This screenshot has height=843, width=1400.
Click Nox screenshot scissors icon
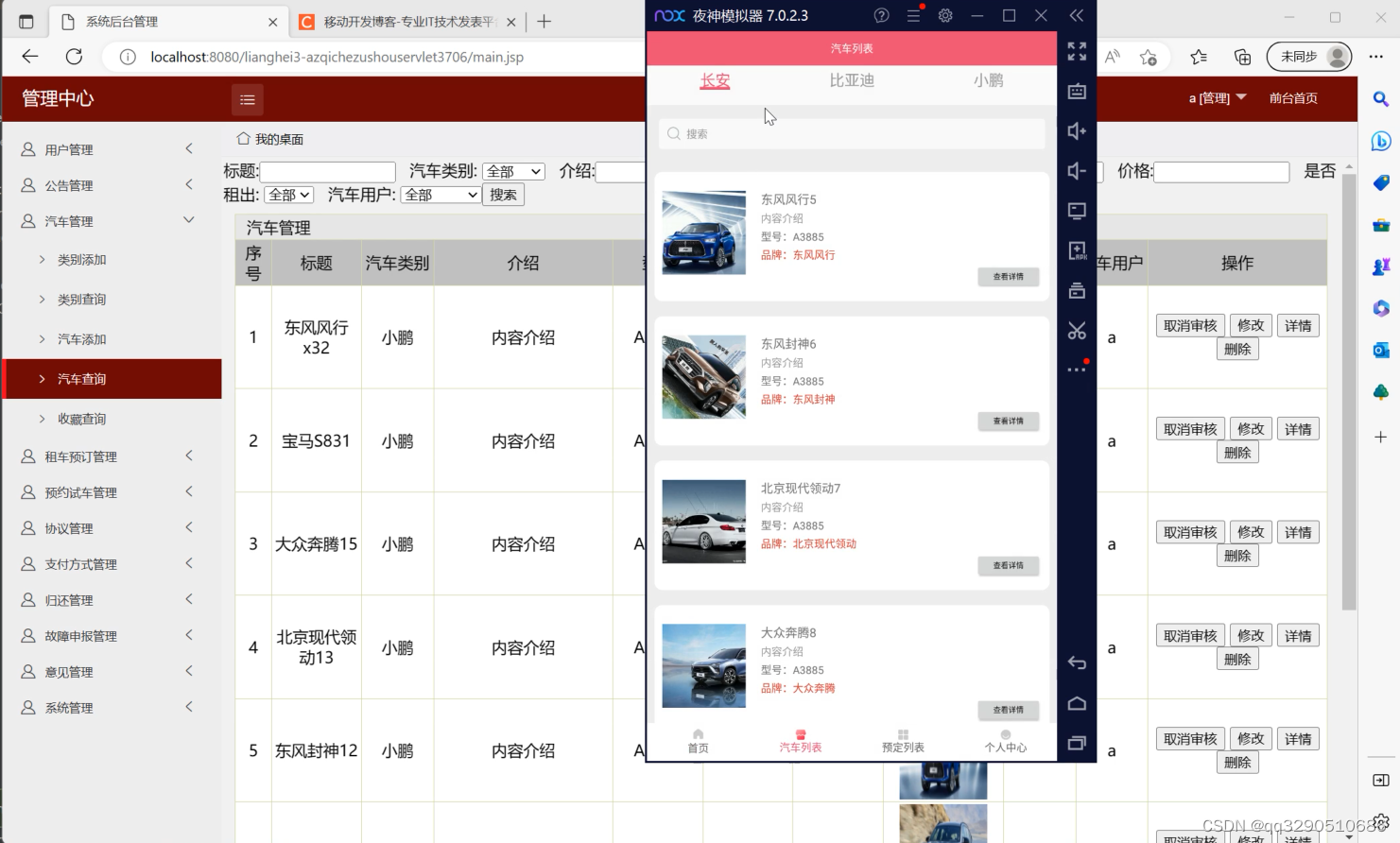coord(1077,330)
